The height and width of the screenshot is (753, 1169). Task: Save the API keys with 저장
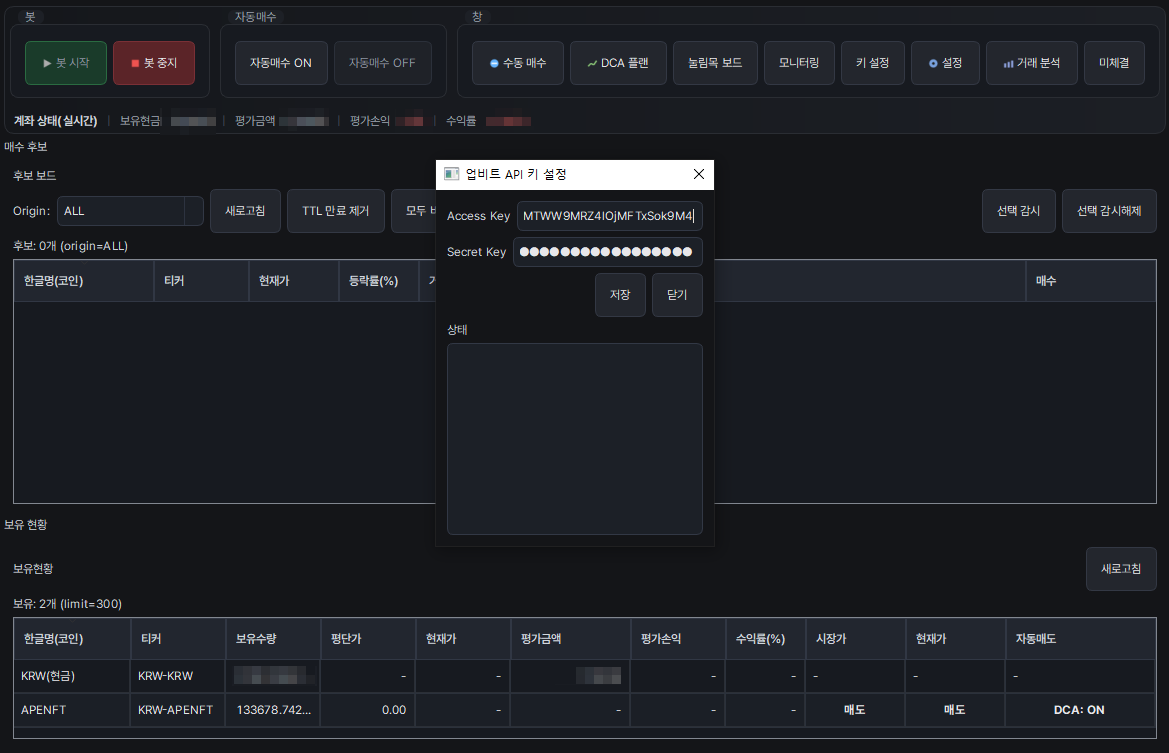click(x=620, y=295)
